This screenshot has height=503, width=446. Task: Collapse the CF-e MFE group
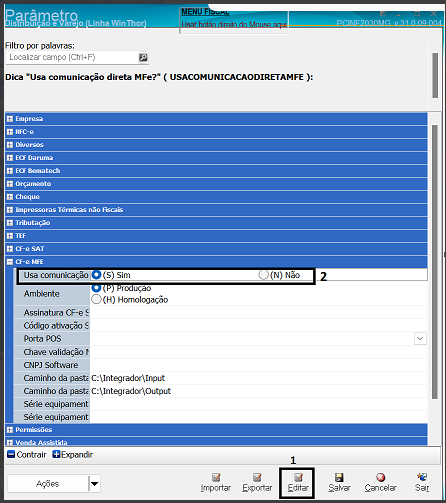click(10, 262)
